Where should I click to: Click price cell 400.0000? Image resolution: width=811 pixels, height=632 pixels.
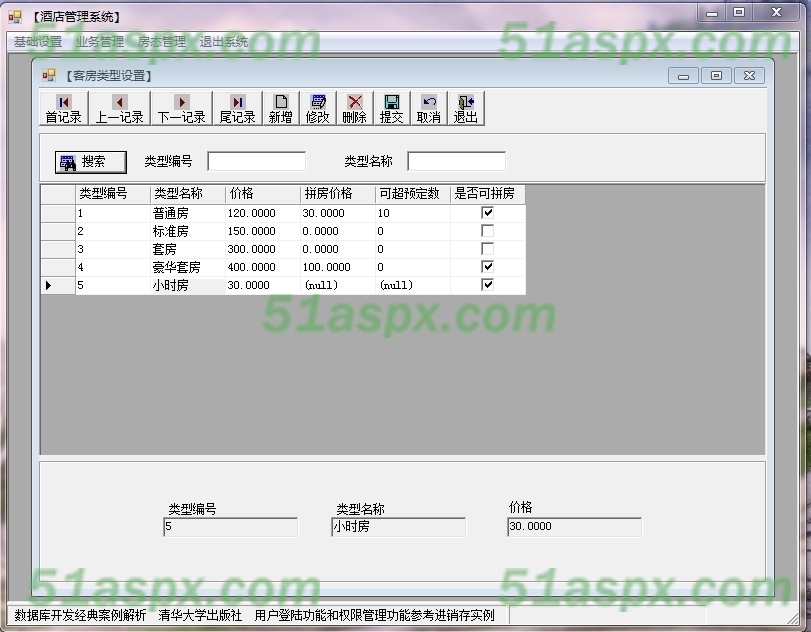(263, 267)
